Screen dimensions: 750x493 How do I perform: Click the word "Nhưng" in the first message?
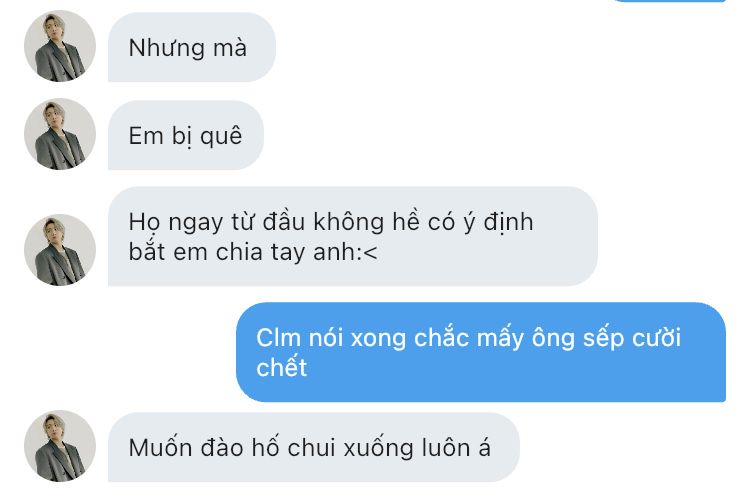click(x=158, y=49)
